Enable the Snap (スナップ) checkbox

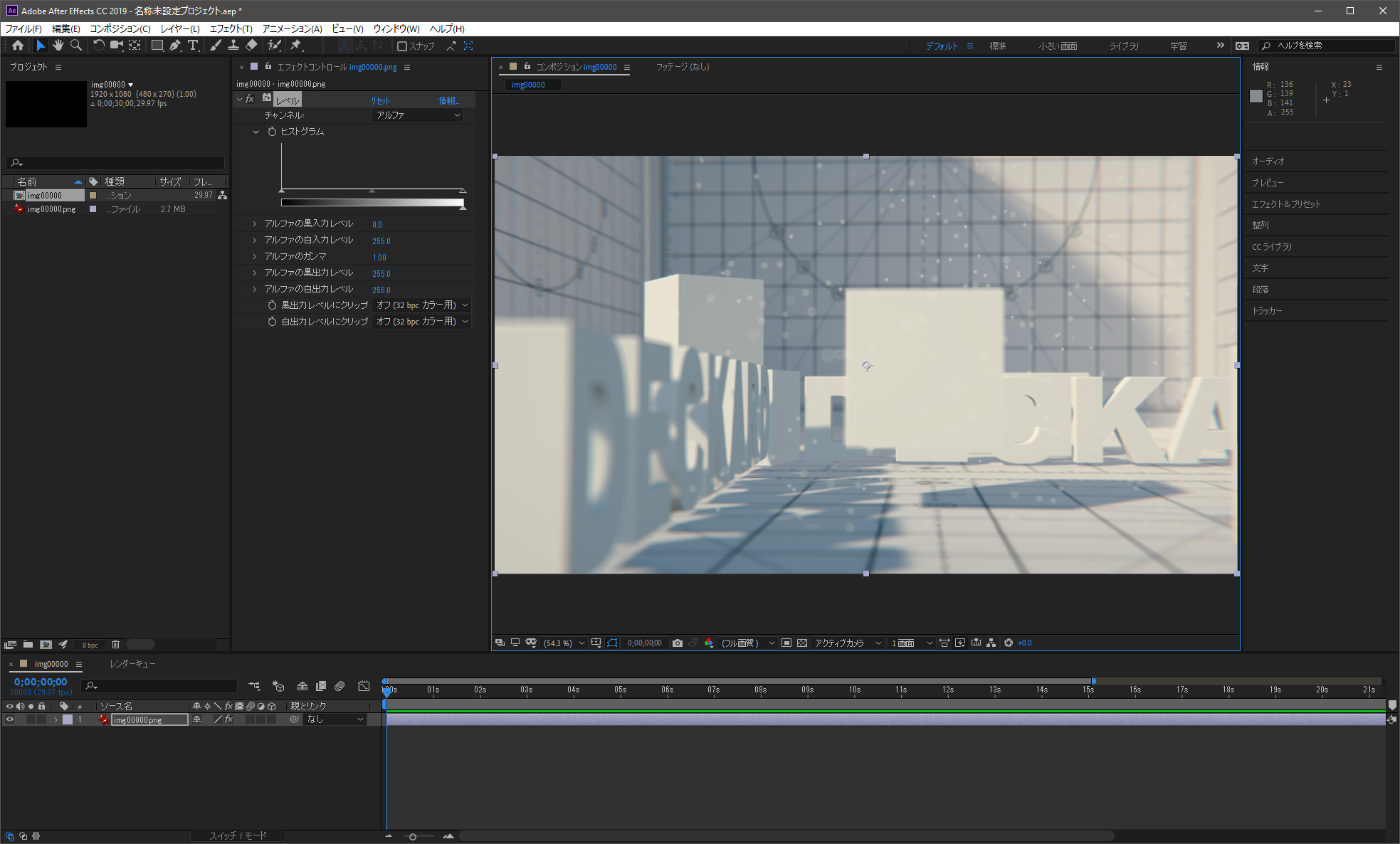(402, 46)
